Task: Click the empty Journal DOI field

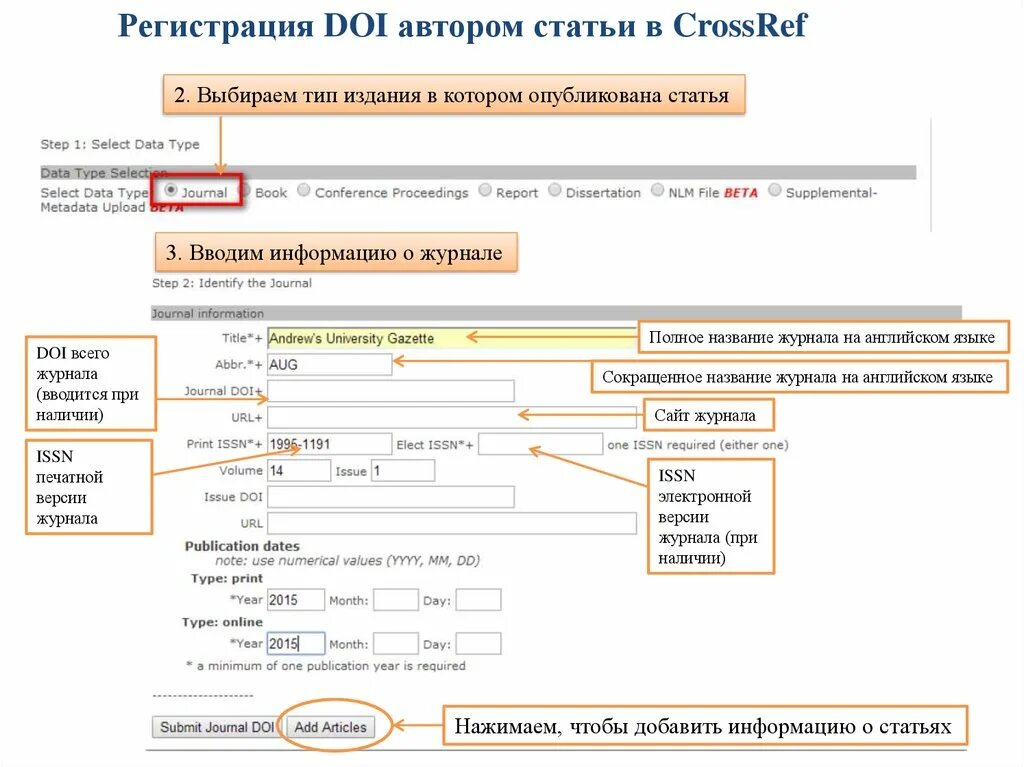Action: pyautogui.click(x=390, y=390)
